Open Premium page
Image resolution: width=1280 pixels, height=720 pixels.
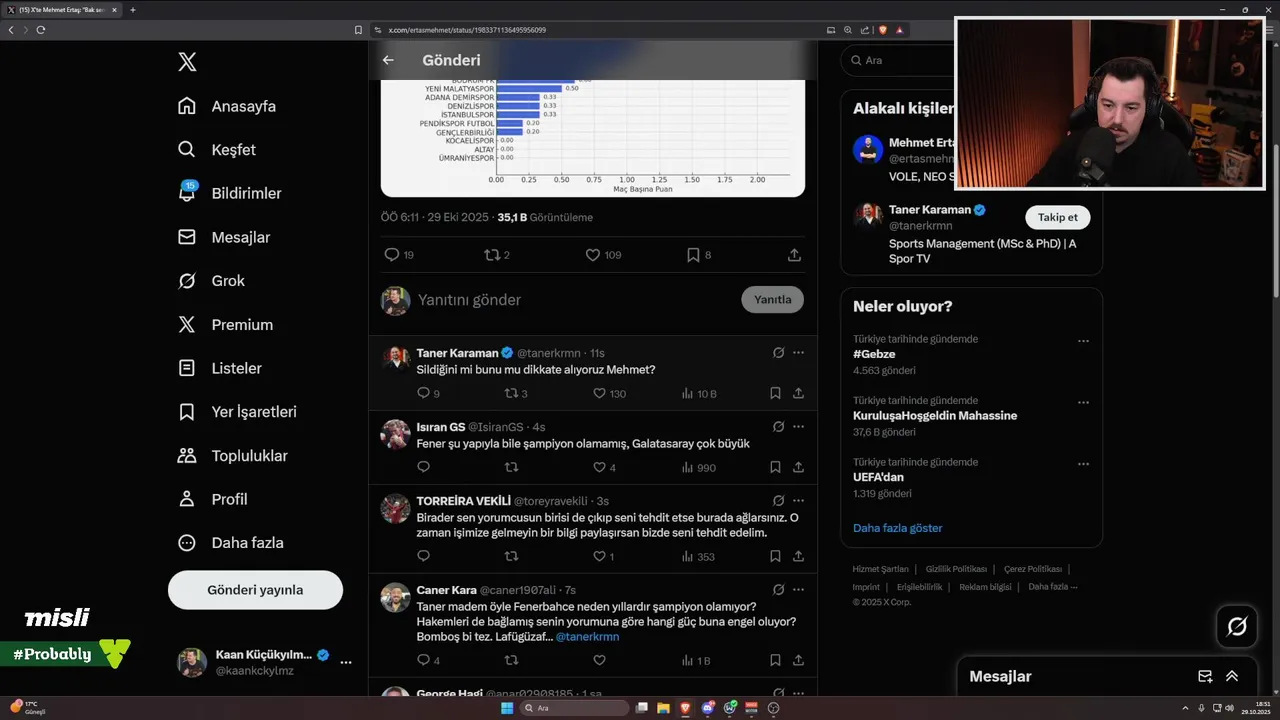coord(225,325)
